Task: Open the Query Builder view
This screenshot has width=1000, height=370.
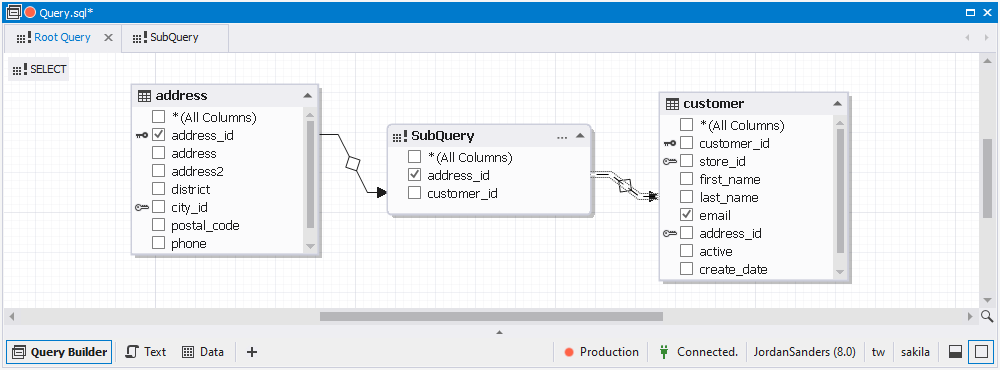Action: tap(59, 352)
